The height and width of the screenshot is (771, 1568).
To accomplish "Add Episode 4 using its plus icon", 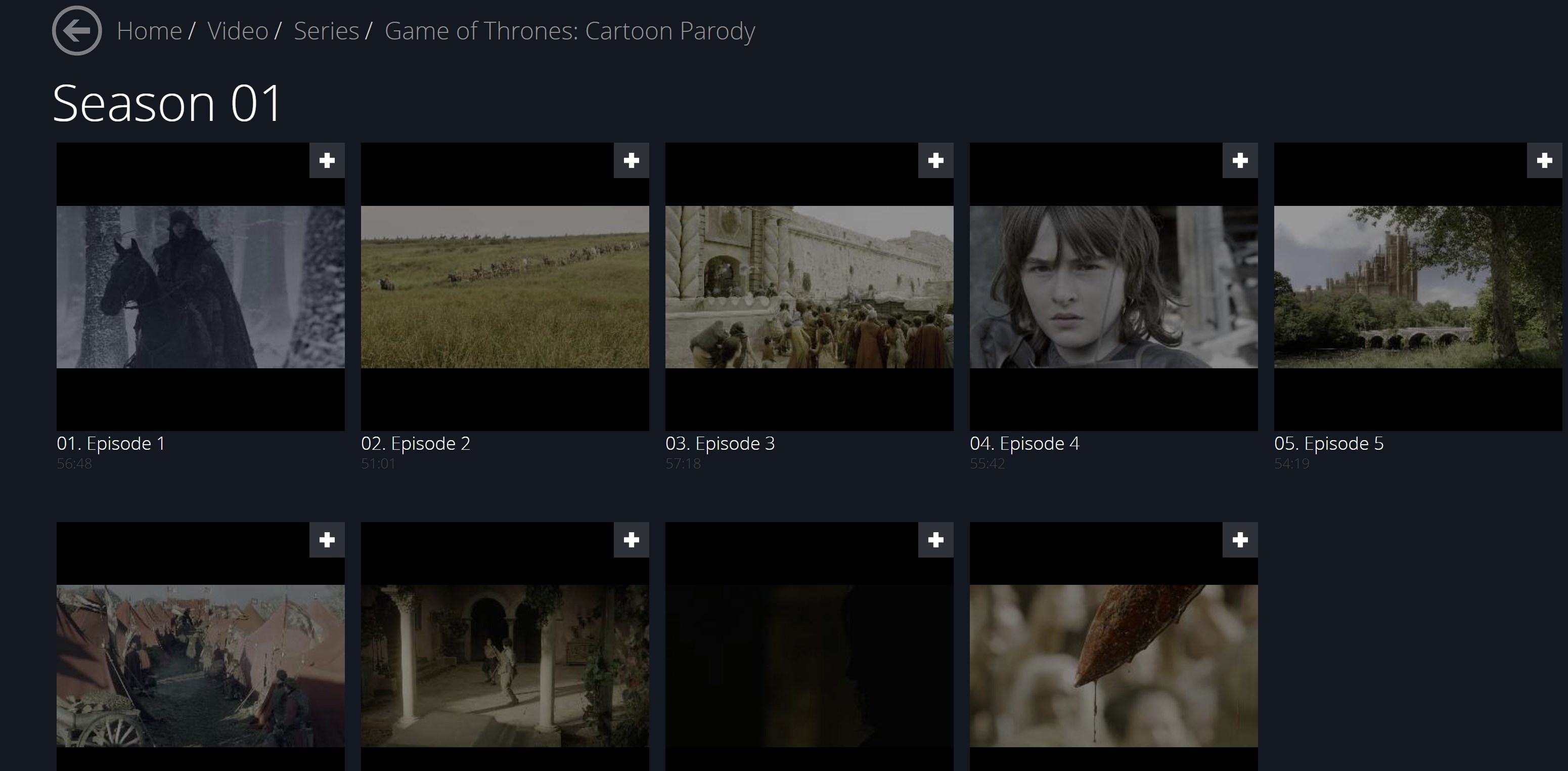I will click(1240, 161).
